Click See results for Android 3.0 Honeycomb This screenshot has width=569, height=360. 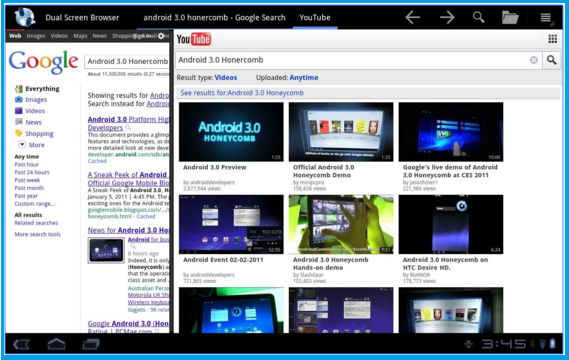[242, 93]
